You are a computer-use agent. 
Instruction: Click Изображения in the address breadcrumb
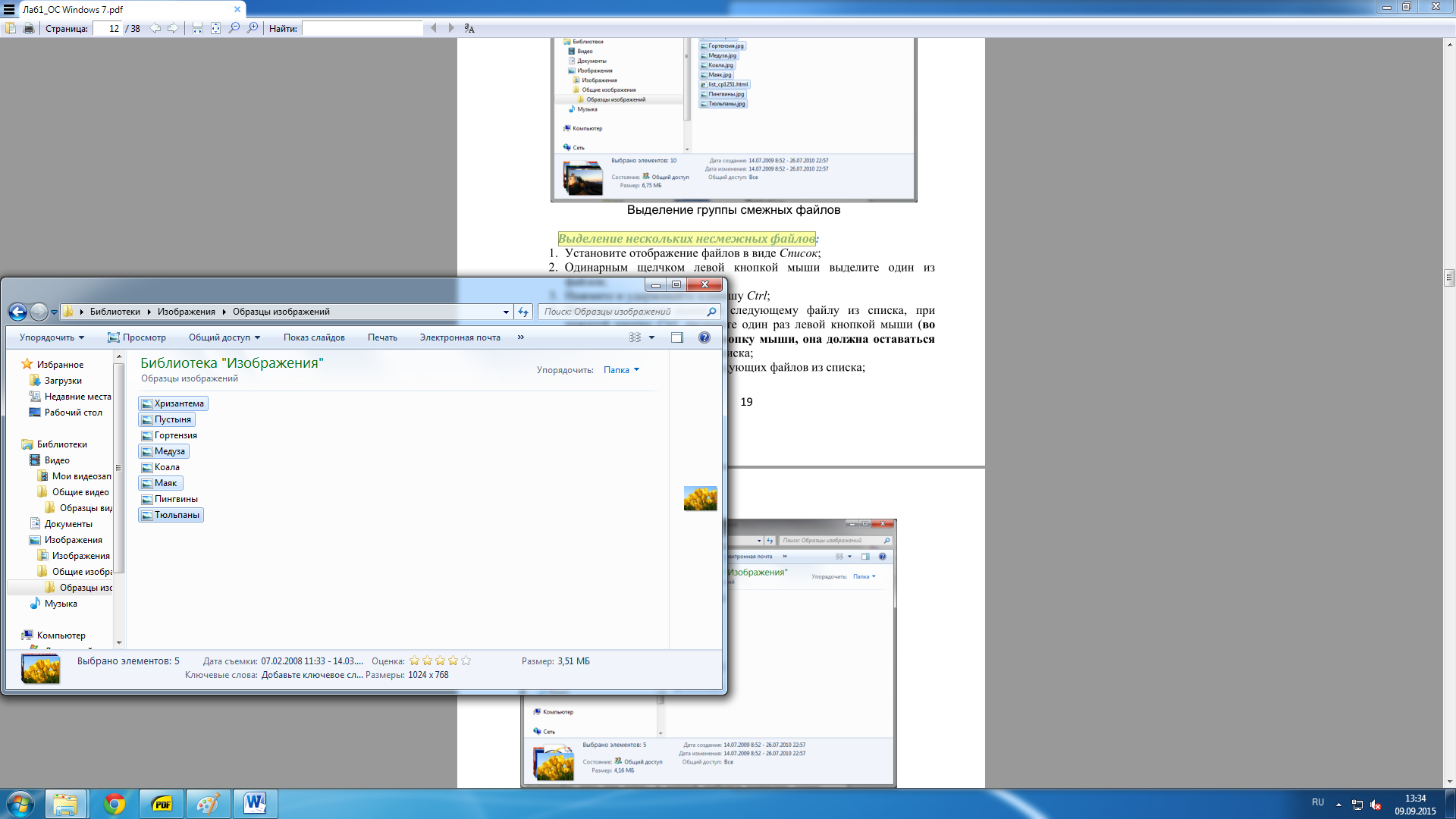click(187, 312)
